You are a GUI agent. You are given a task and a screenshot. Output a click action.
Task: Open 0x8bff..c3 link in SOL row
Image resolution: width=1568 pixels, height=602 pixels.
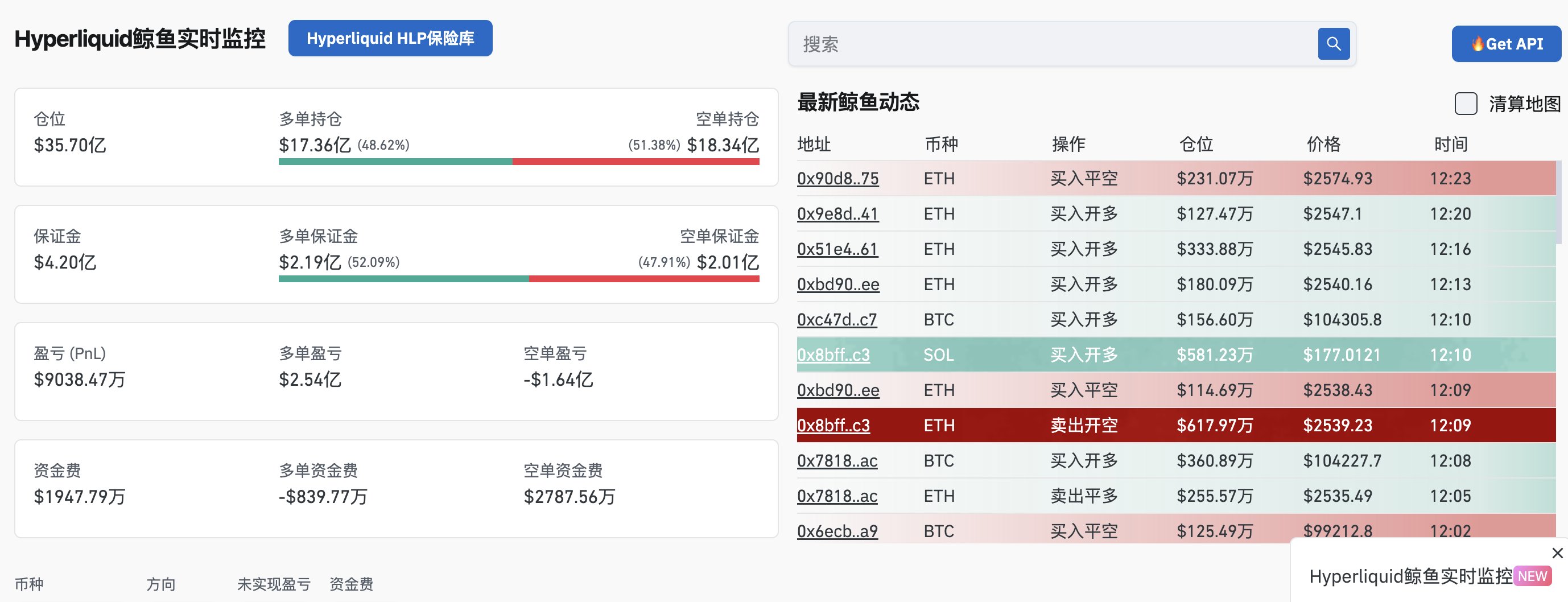(x=833, y=355)
